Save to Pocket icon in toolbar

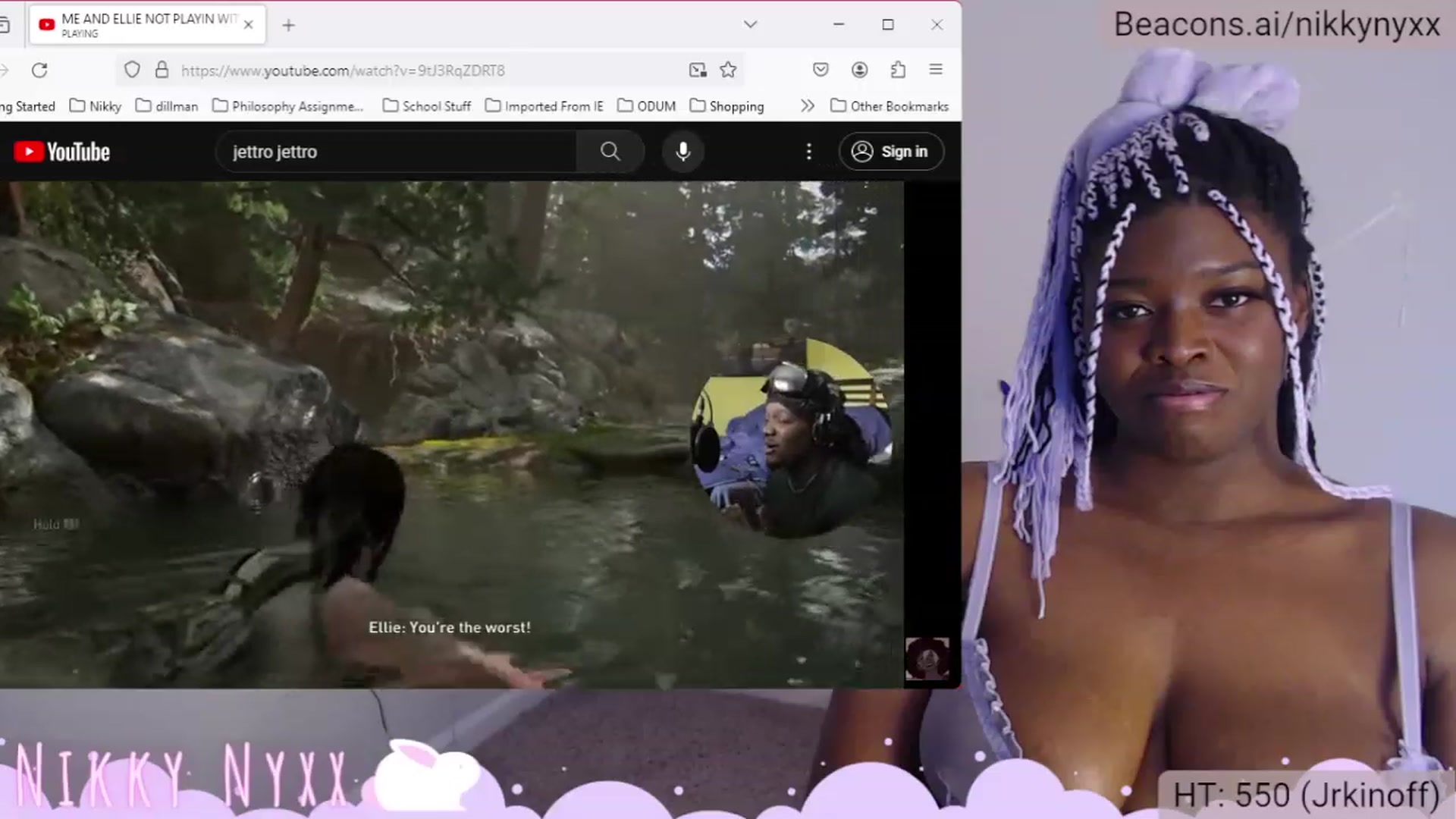821,70
